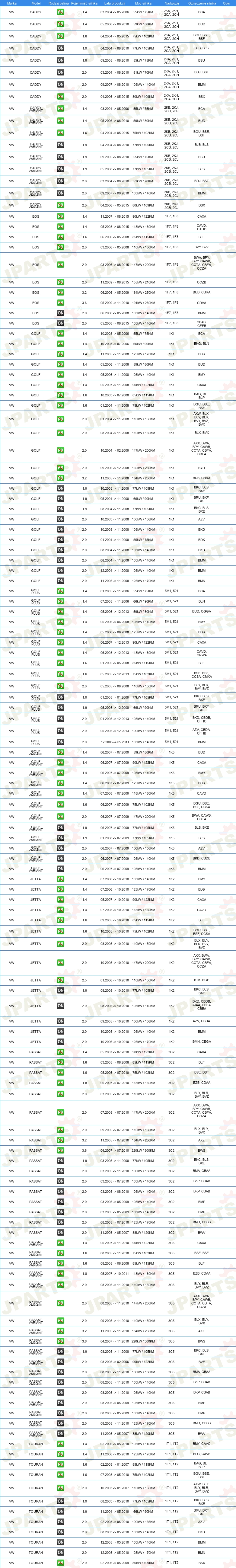Select the 155kW / 210KM power cell

click(x=144, y=283)
